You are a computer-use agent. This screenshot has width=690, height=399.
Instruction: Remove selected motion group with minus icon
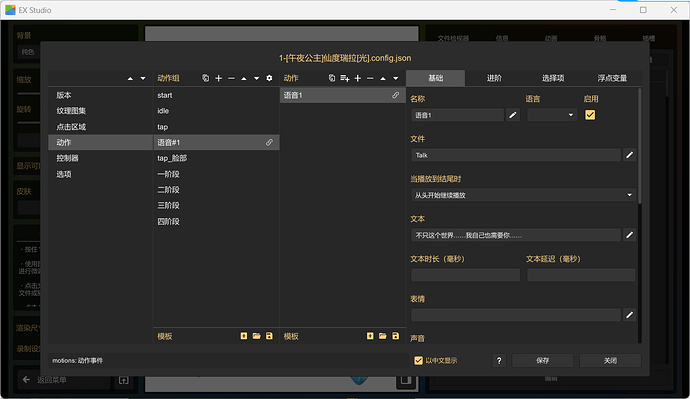(x=231, y=78)
